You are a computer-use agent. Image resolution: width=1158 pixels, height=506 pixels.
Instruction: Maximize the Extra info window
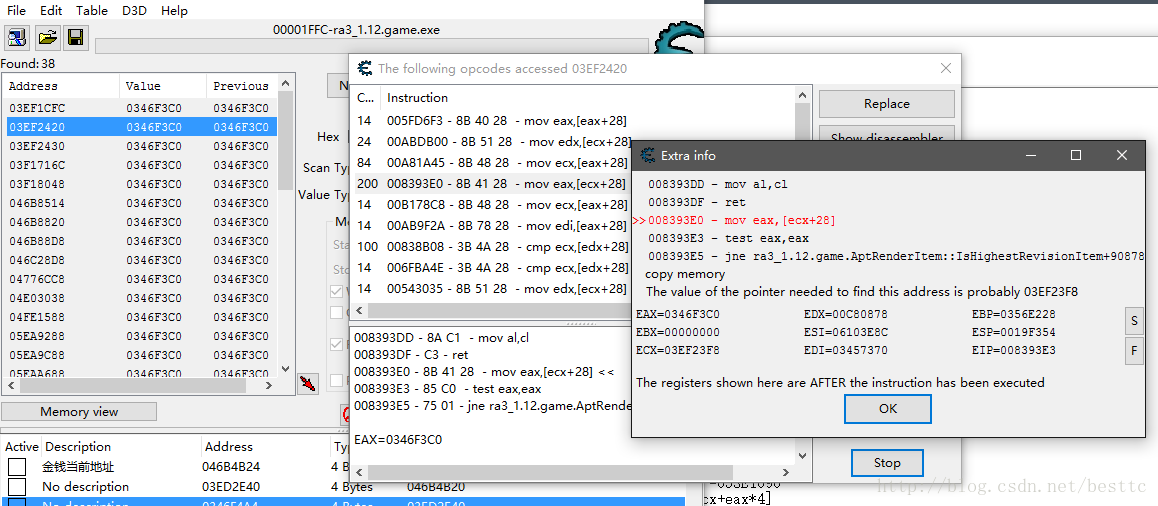pyautogui.click(x=1076, y=155)
